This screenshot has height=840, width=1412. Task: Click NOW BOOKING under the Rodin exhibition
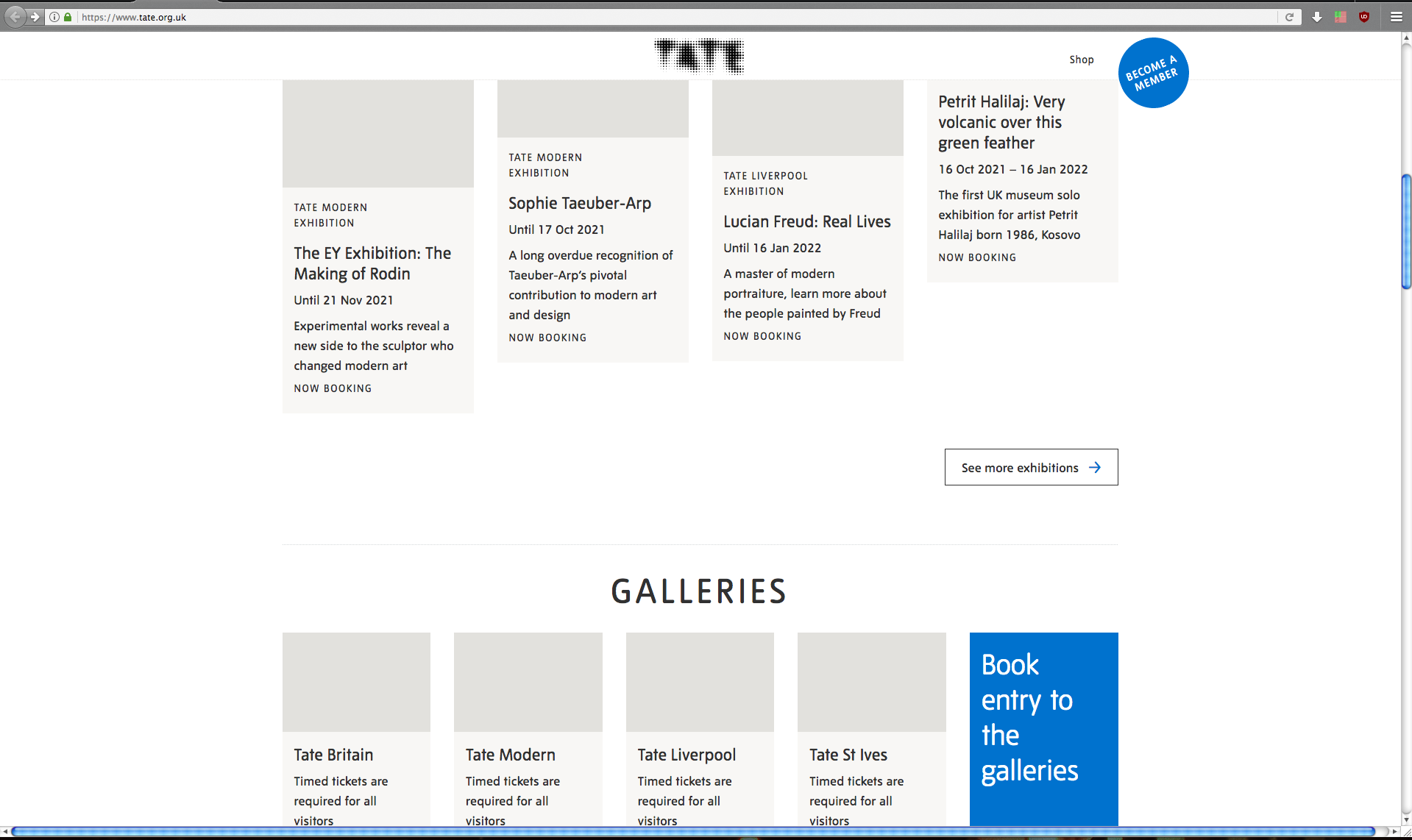coord(333,388)
